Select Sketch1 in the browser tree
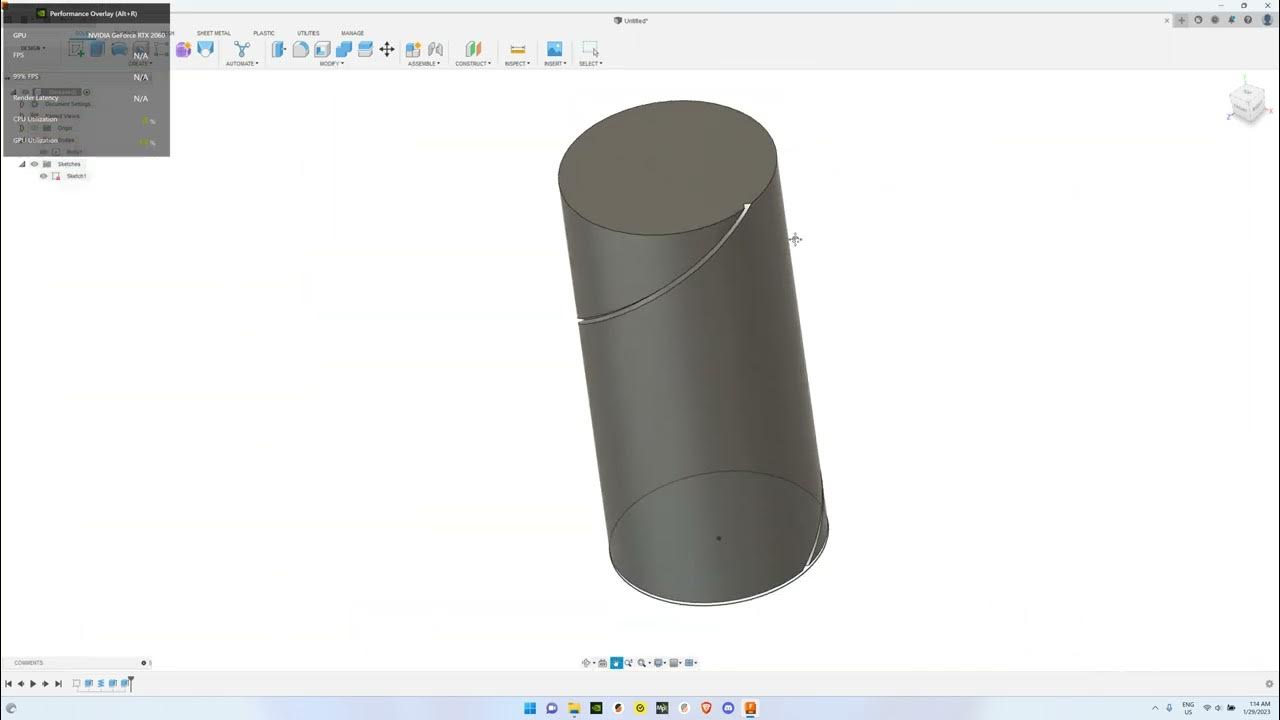Screen dimensions: 1280x720 coord(76,176)
